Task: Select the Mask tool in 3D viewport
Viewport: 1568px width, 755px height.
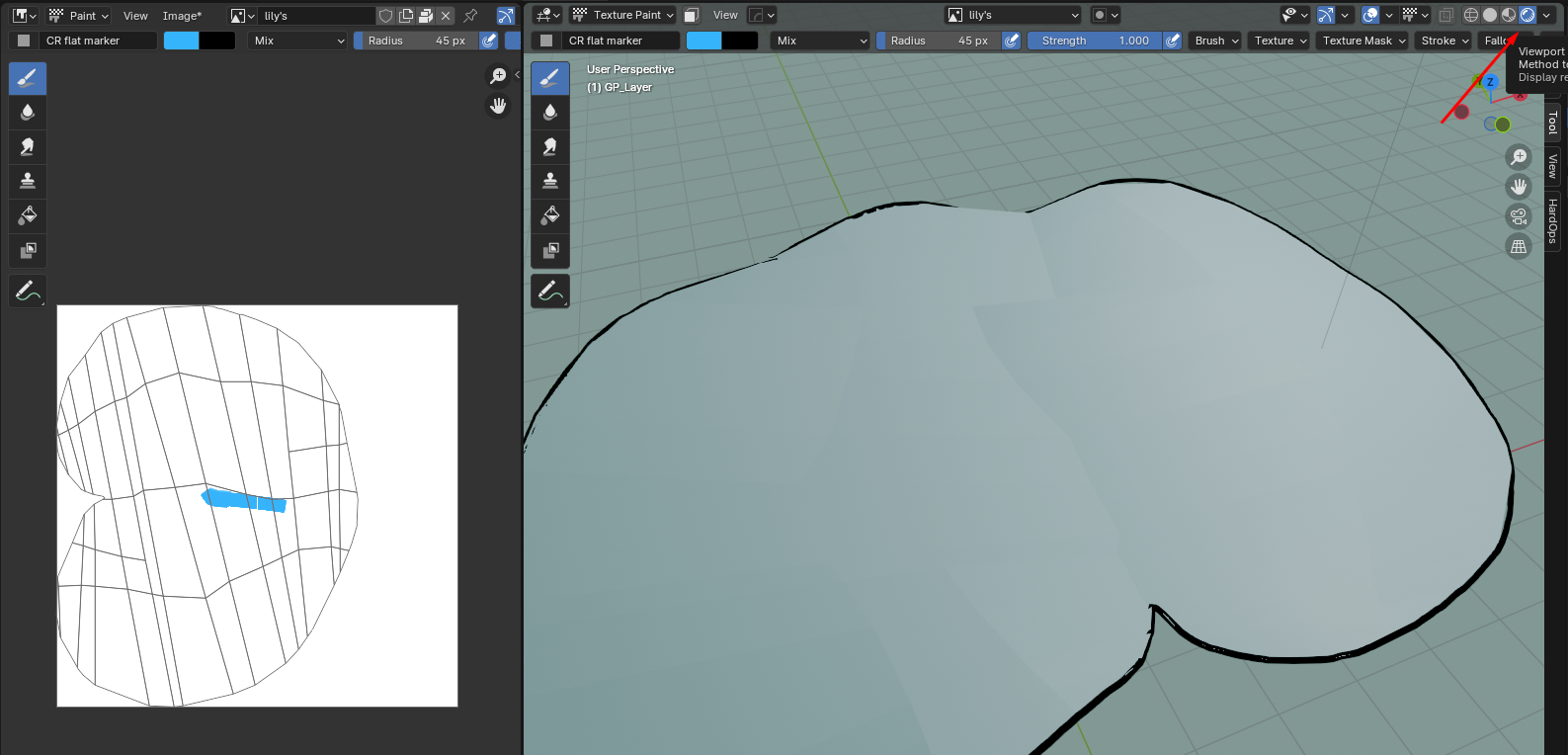Action: [550, 250]
